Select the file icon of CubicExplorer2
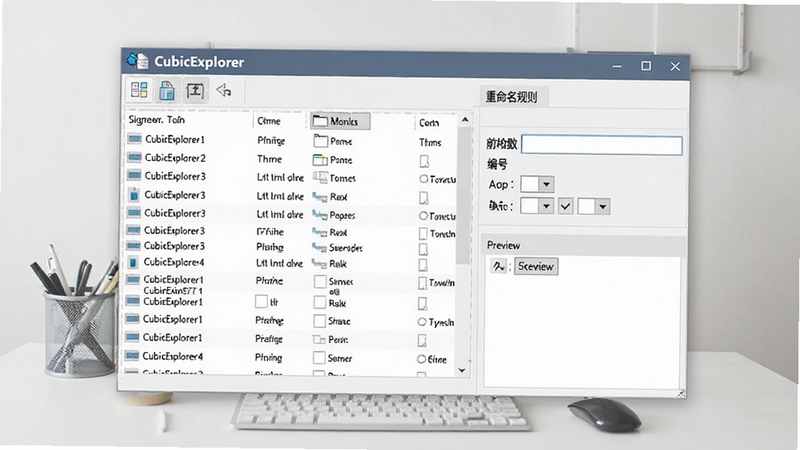The height and width of the screenshot is (450, 800). point(134,157)
